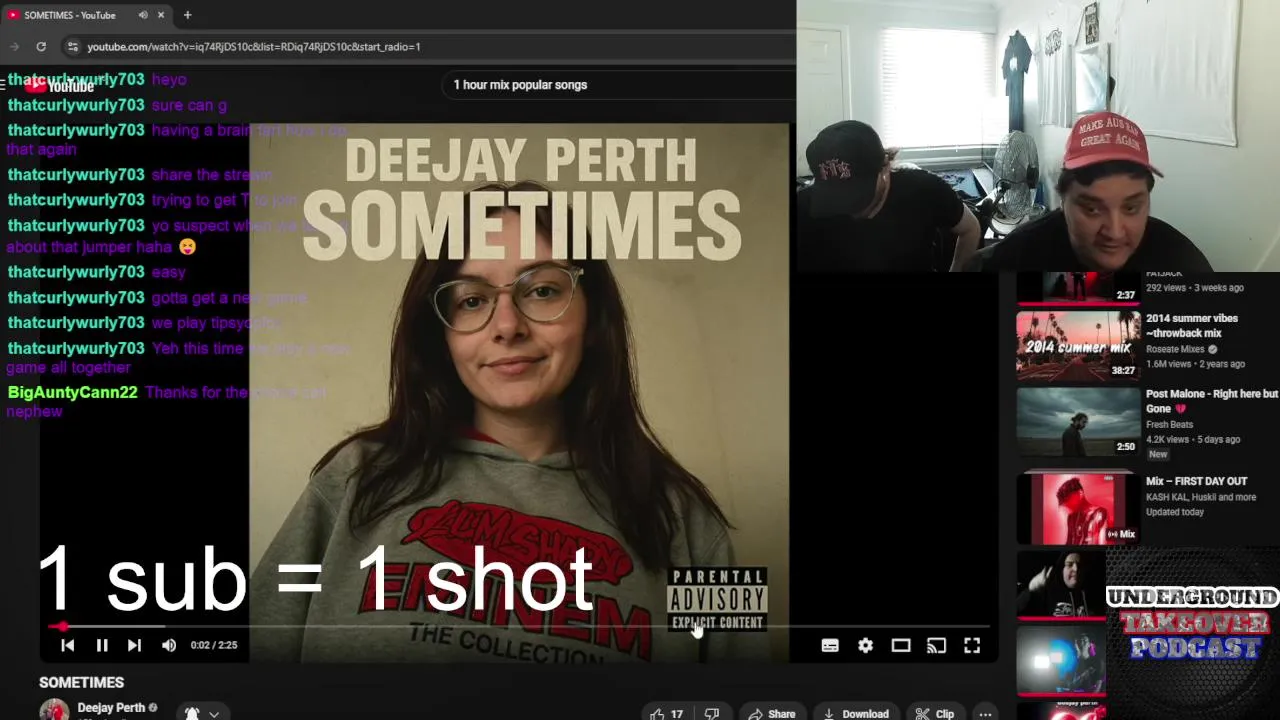Reload the browser page

point(41,47)
